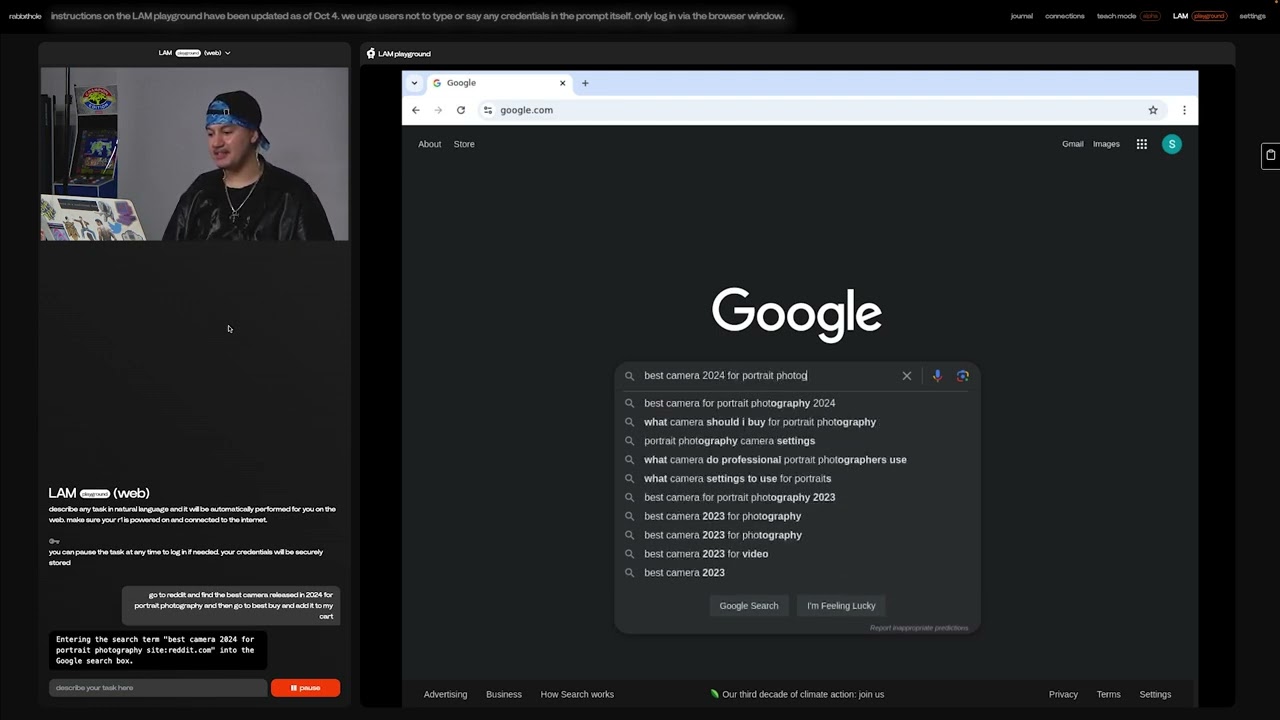
Task: Go forward in the browser
Action: [x=438, y=110]
